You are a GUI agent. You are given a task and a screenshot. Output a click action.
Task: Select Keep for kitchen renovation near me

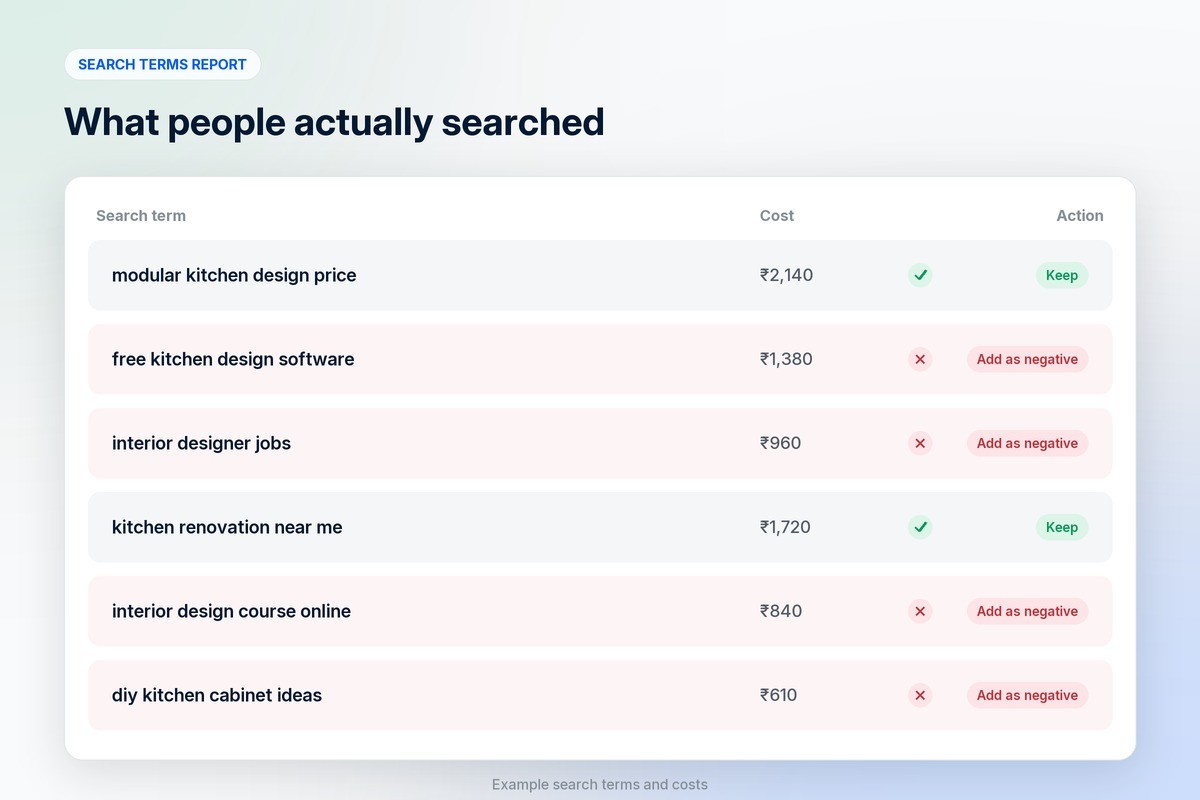coord(1062,527)
